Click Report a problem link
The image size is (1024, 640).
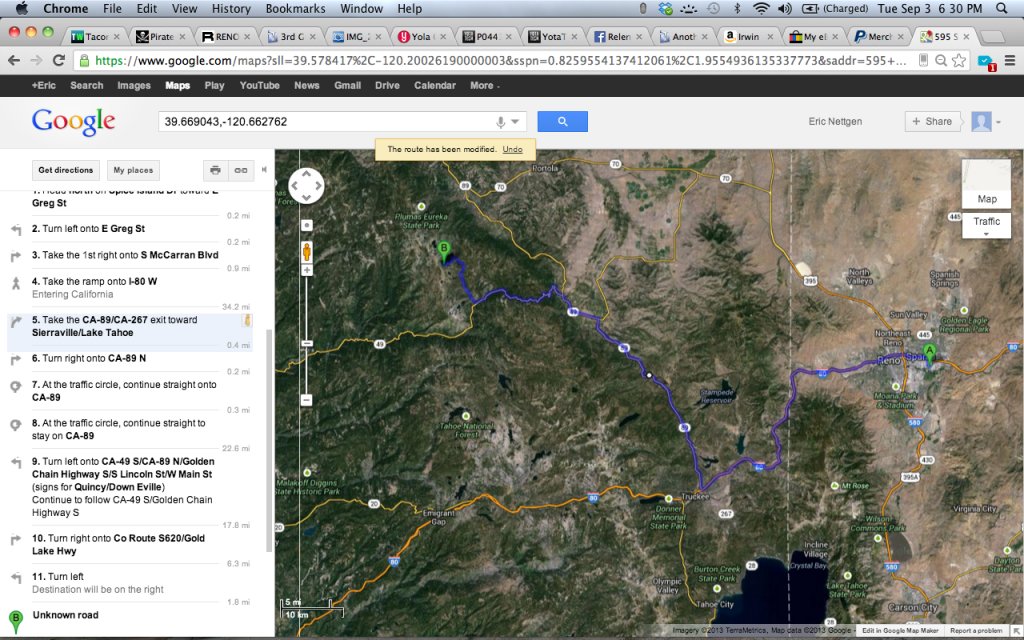coord(976,631)
